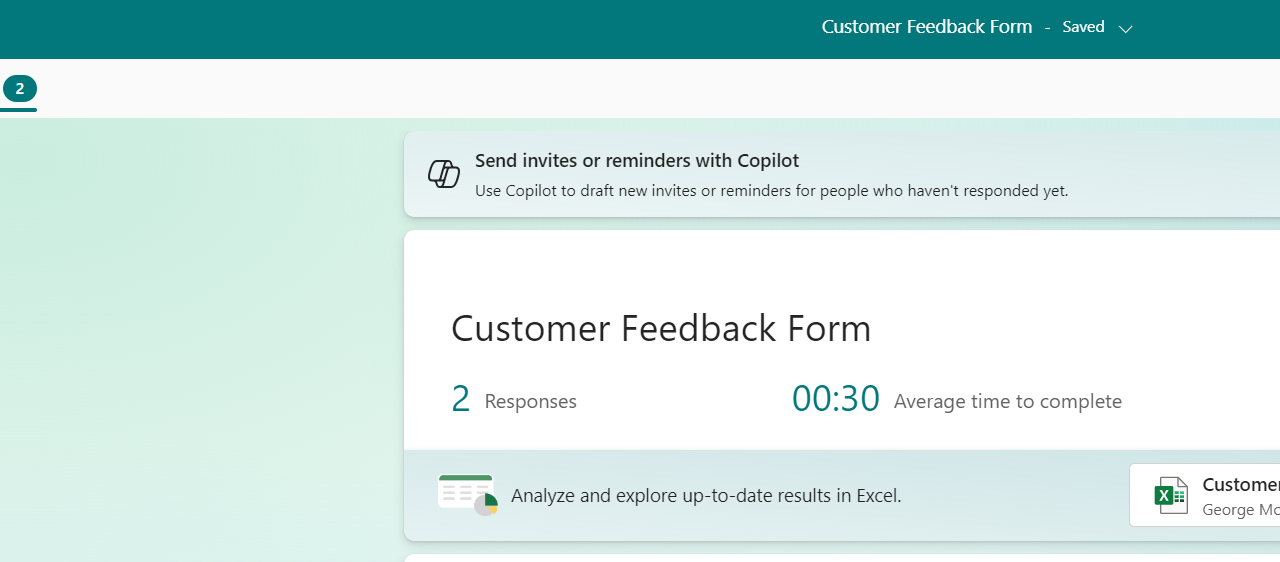The image size is (1280, 562).
Task: Click the Average time to complete label
Action: coord(1007,401)
